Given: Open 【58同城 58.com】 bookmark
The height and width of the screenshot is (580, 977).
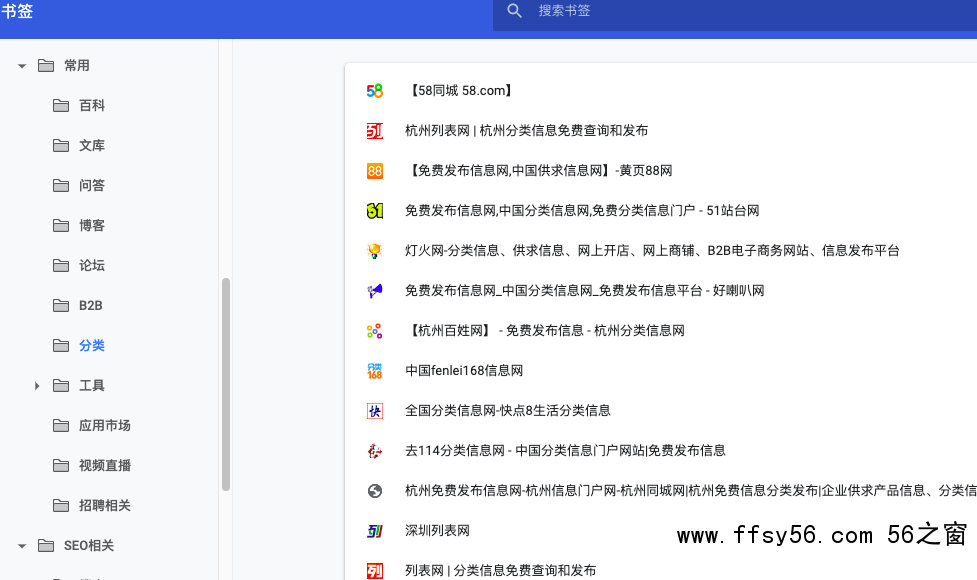Looking at the screenshot, I should [461, 91].
